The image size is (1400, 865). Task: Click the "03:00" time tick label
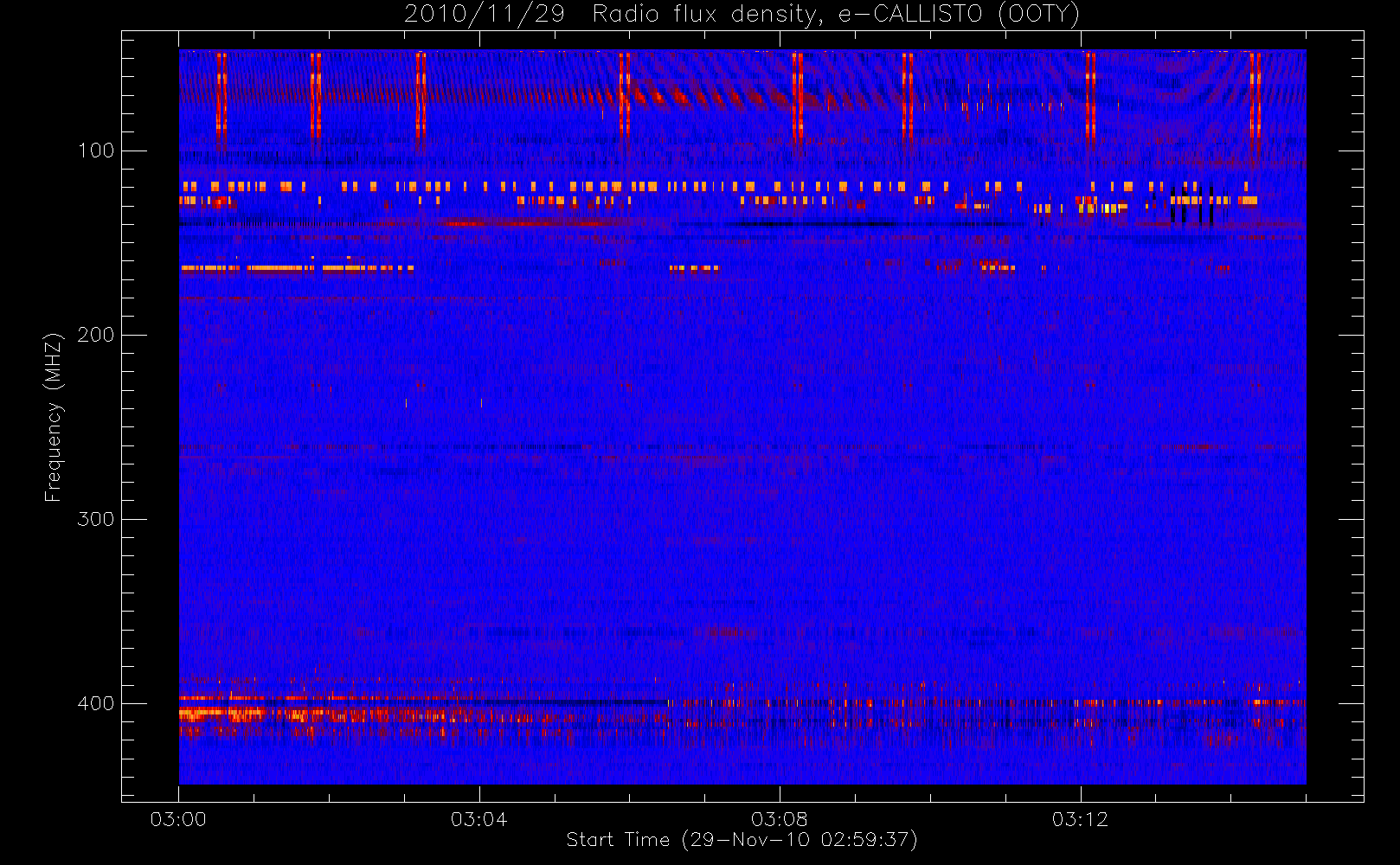(x=178, y=819)
